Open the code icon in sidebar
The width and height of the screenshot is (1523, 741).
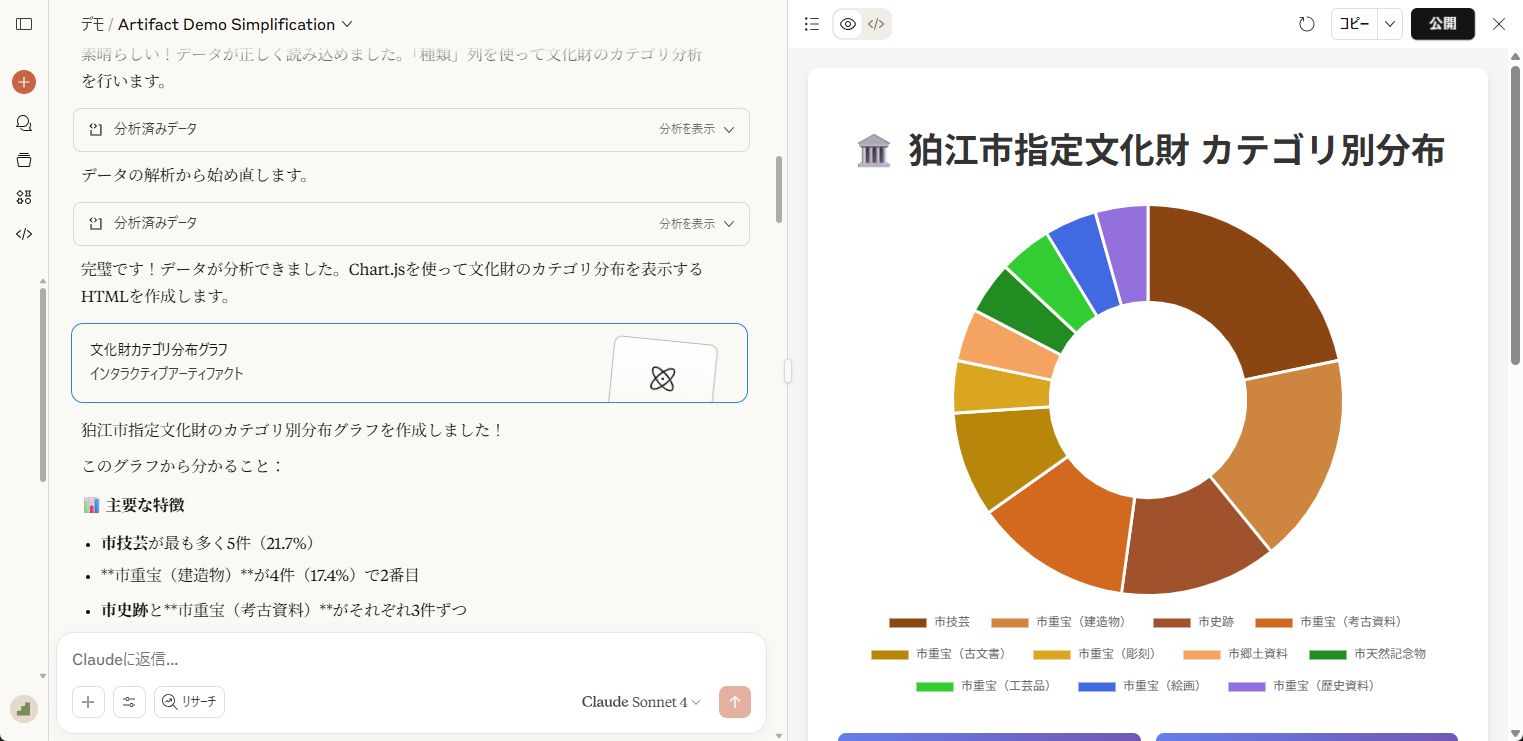click(24, 234)
